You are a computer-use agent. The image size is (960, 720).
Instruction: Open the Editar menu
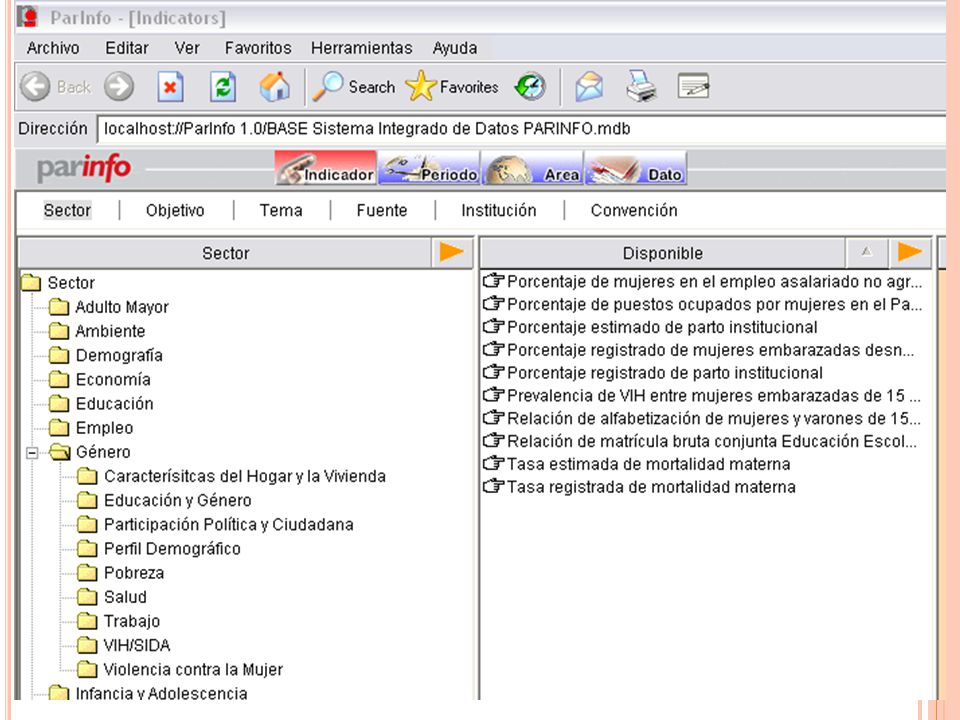pyautogui.click(x=127, y=48)
